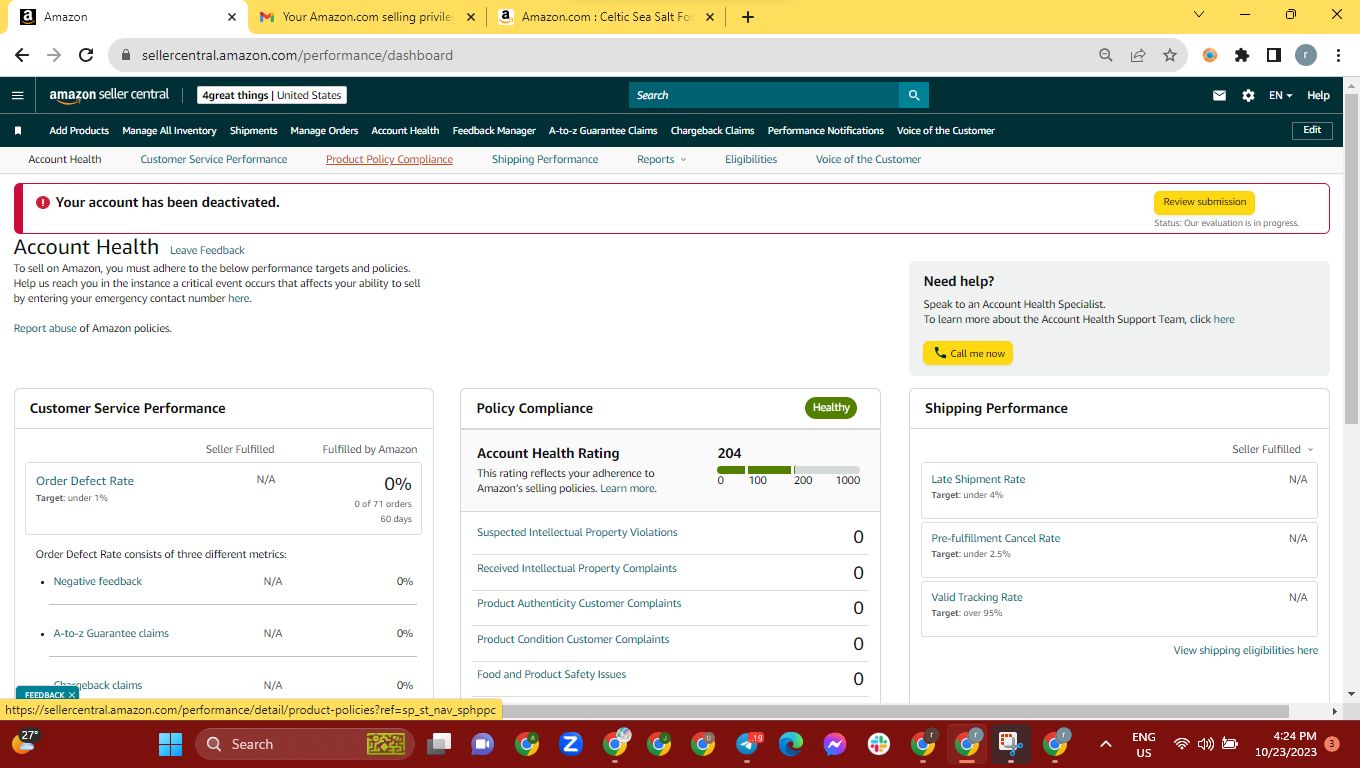The width and height of the screenshot is (1360, 768).
Task: Dismiss the FEEDBACK tab with its X
Action: (72, 695)
